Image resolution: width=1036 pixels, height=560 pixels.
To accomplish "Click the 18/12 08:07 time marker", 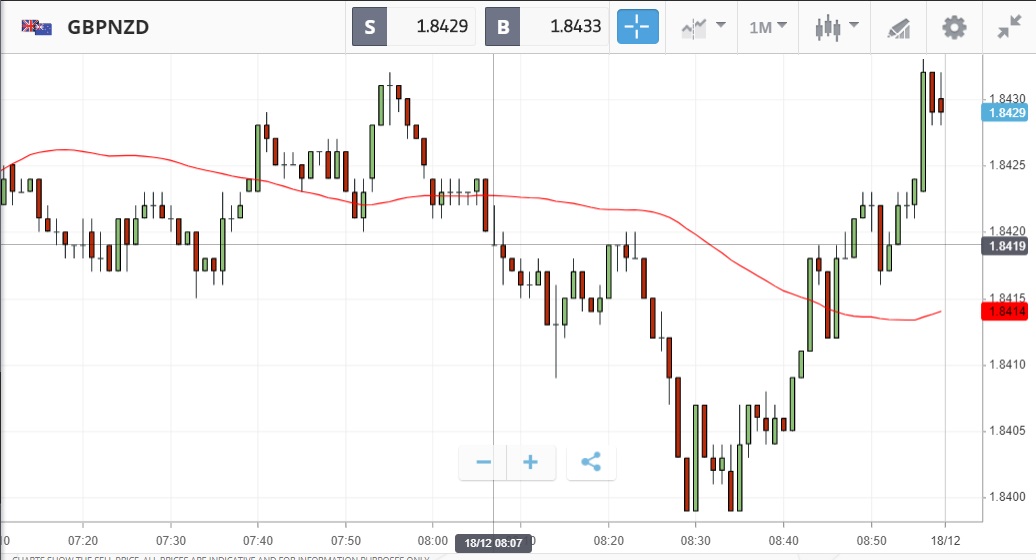I will tap(493, 543).
